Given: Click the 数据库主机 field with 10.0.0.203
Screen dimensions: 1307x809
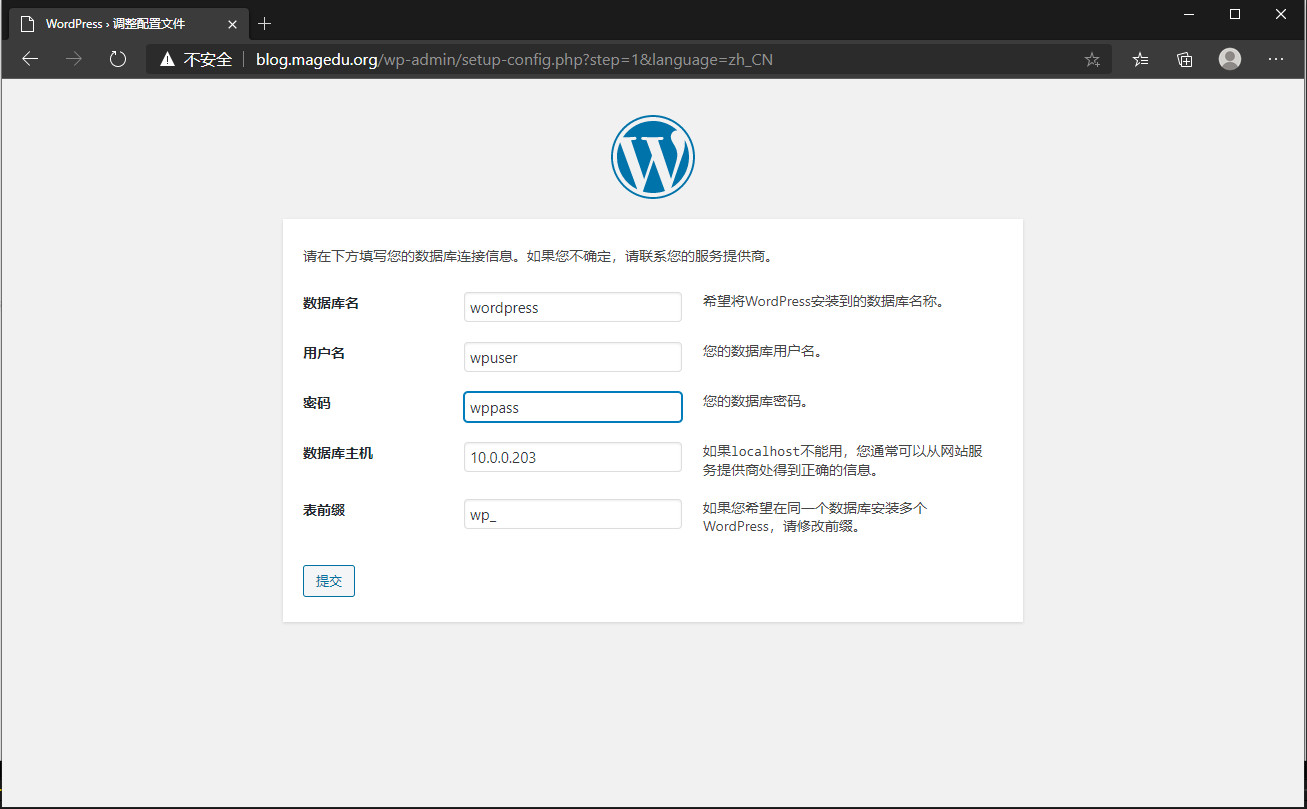Looking at the screenshot, I should pos(573,457).
